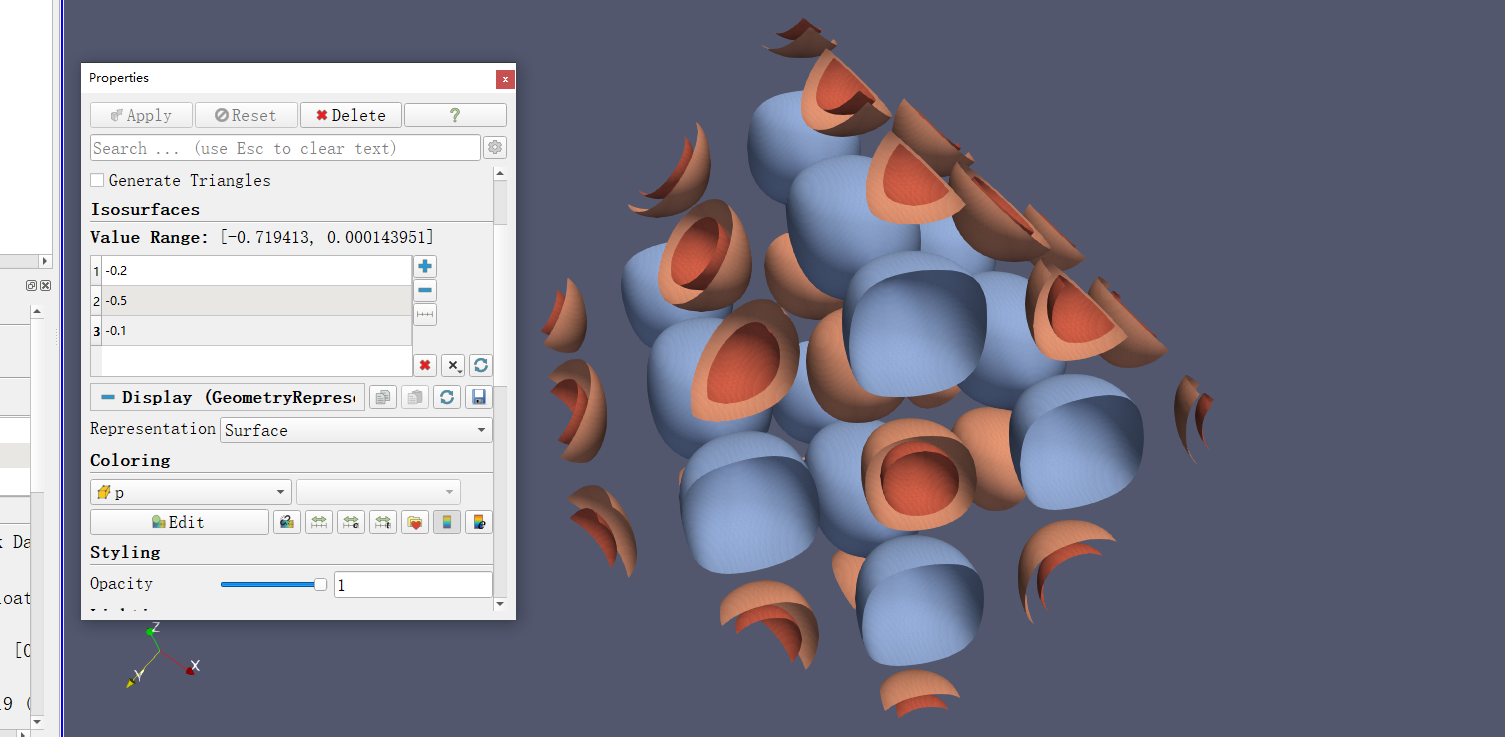This screenshot has height=737, width=1505.
Task: Save Display properties as default
Action: click(479, 397)
